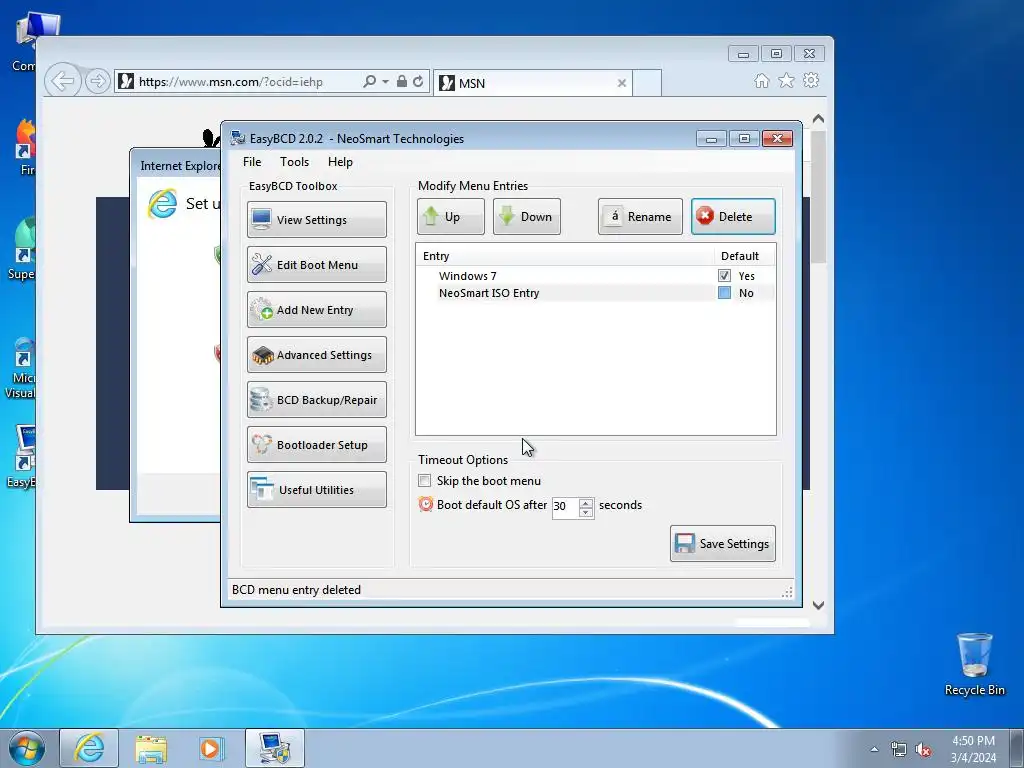Click the Home icon in Internet Explorer
Image resolution: width=1024 pixels, height=768 pixels.
pyautogui.click(x=761, y=81)
